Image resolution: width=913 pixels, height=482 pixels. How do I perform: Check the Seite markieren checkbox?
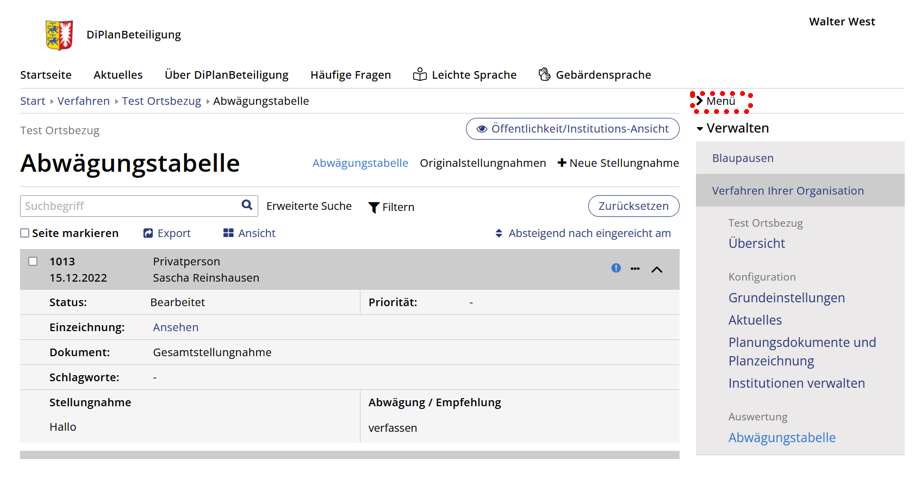(25, 233)
